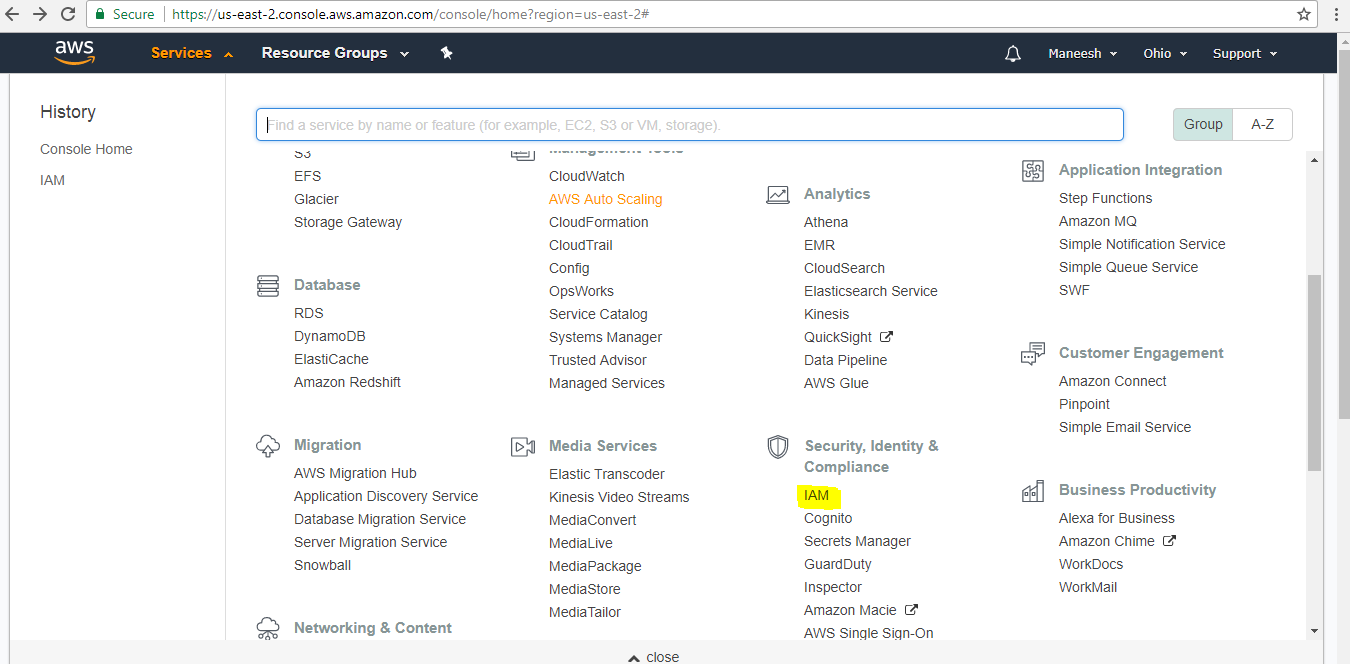Click the pin shortcuts icon in AWS navbar

(447, 53)
